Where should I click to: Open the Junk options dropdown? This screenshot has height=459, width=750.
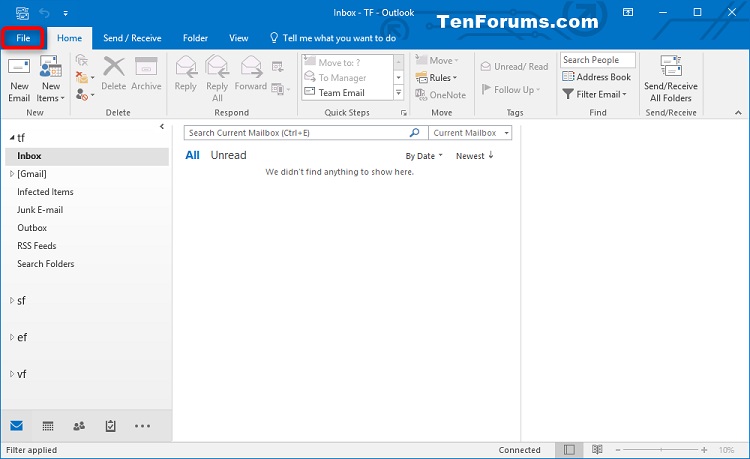click(x=85, y=95)
